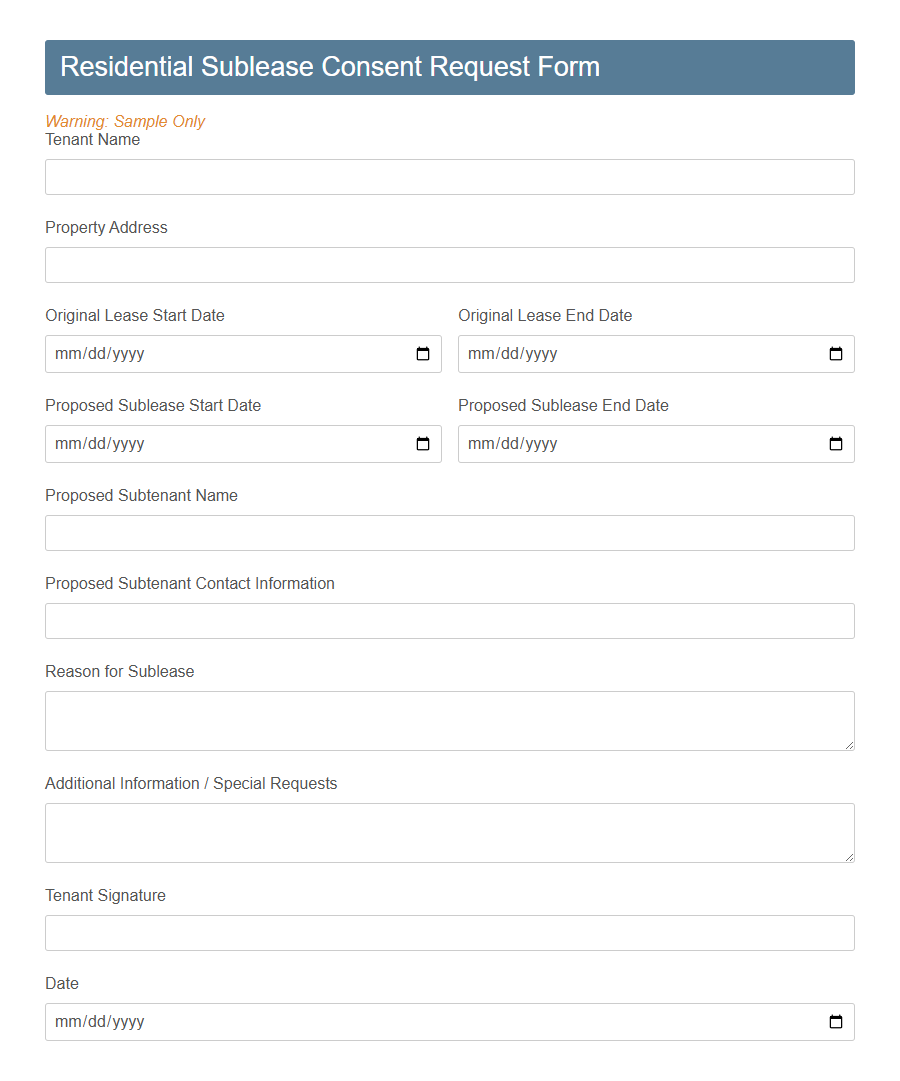900x1081 pixels.
Task: Open the Proposed Sublease End Date calendar picker
Action: [x=836, y=443]
